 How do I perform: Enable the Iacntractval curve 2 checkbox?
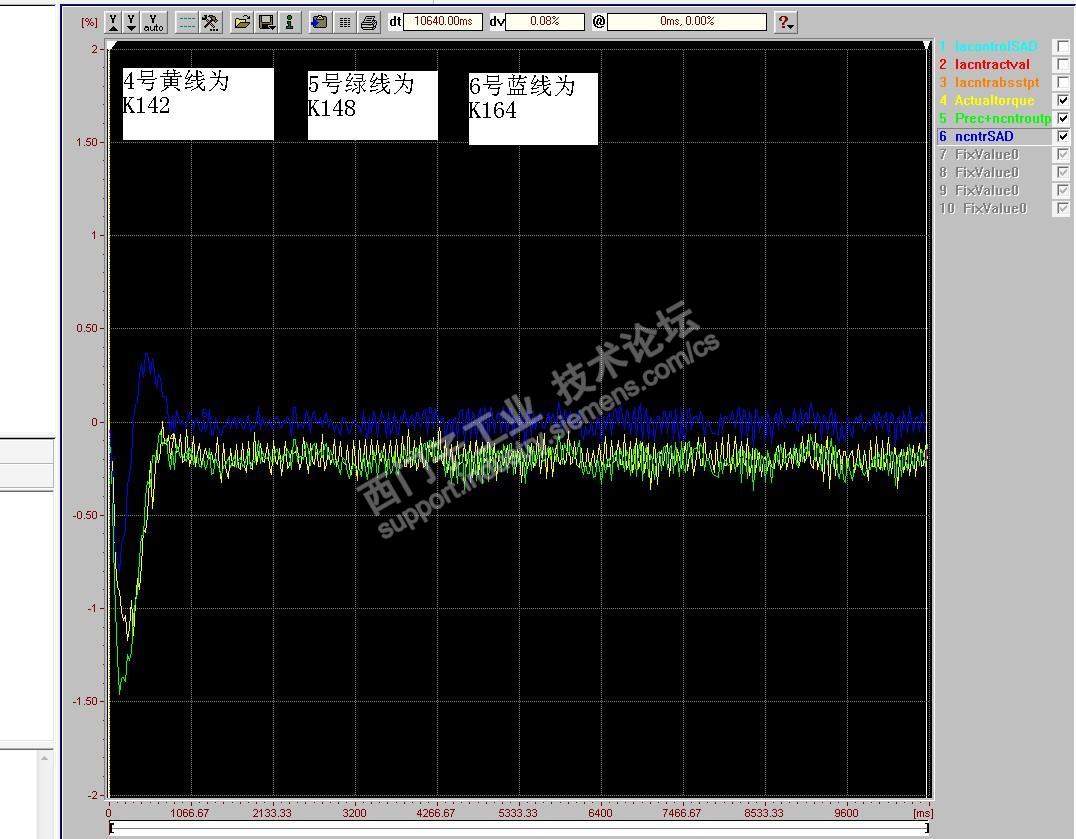[x=1063, y=64]
